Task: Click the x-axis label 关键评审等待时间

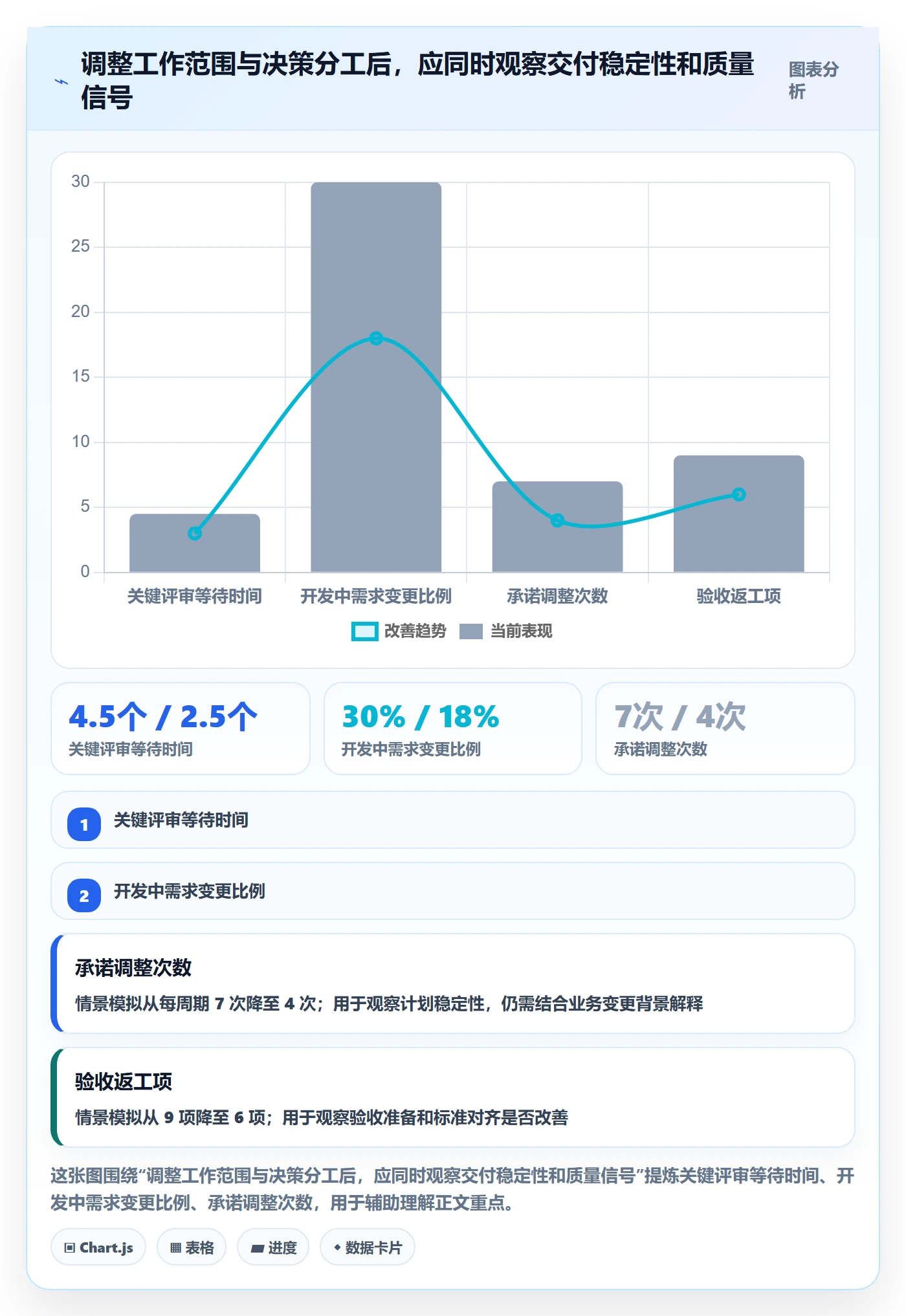Action: click(x=195, y=596)
